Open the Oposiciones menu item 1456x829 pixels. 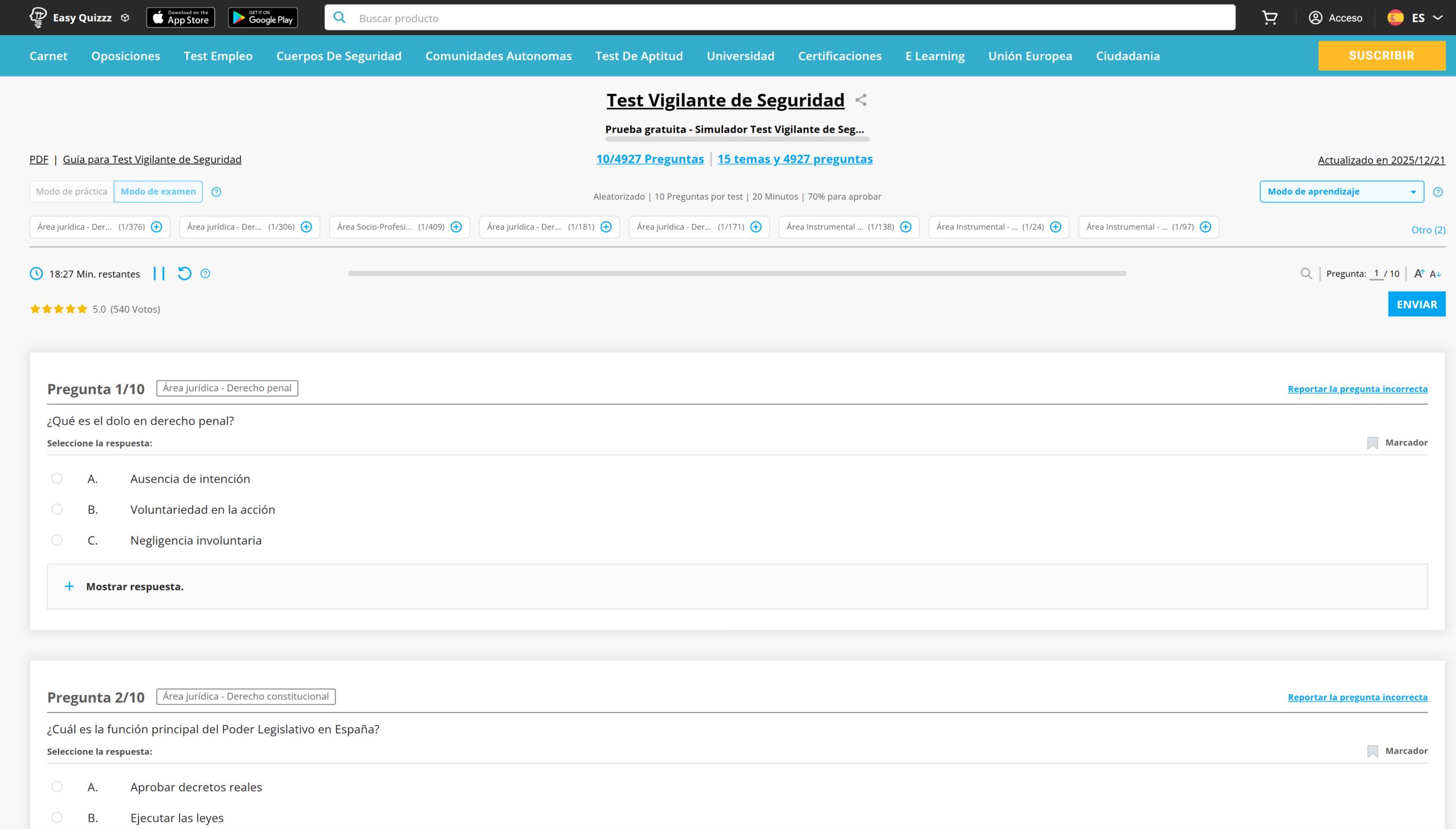[125, 56]
